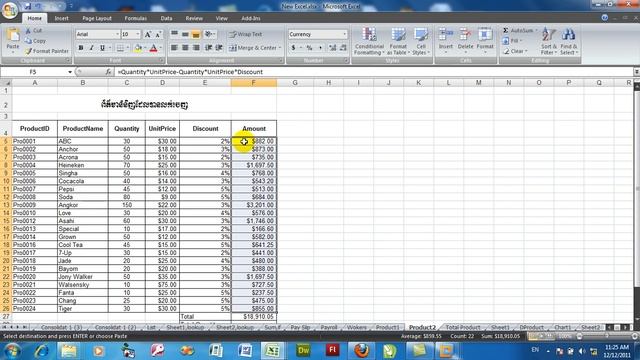The height and width of the screenshot is (360, 640).
Task: Open Firefox from the taskbar
Action: [x=361, y=350]
